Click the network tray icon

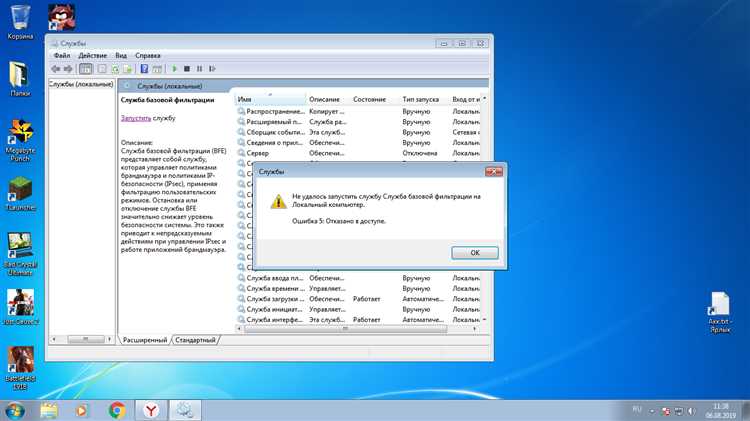point(679,411)
